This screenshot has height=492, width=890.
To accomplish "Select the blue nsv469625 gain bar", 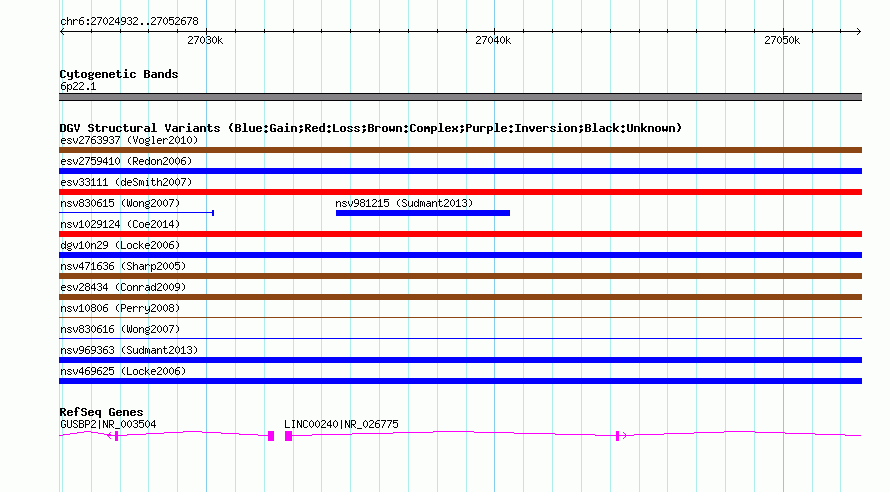I will click(x=460, y=381).
